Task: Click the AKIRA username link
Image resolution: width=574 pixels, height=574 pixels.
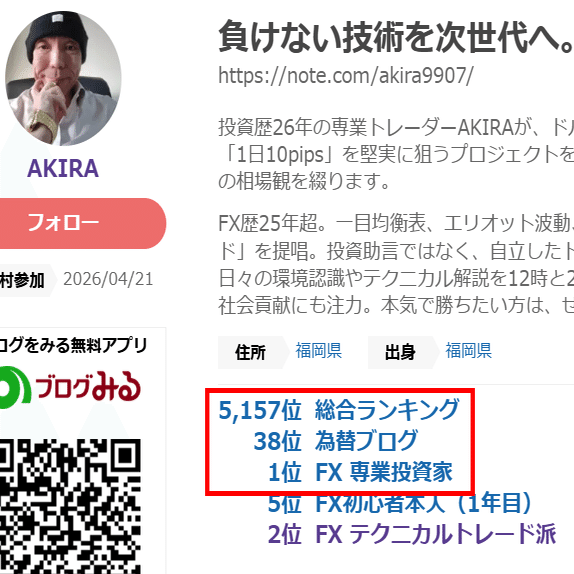Action: tap(63, 168)
